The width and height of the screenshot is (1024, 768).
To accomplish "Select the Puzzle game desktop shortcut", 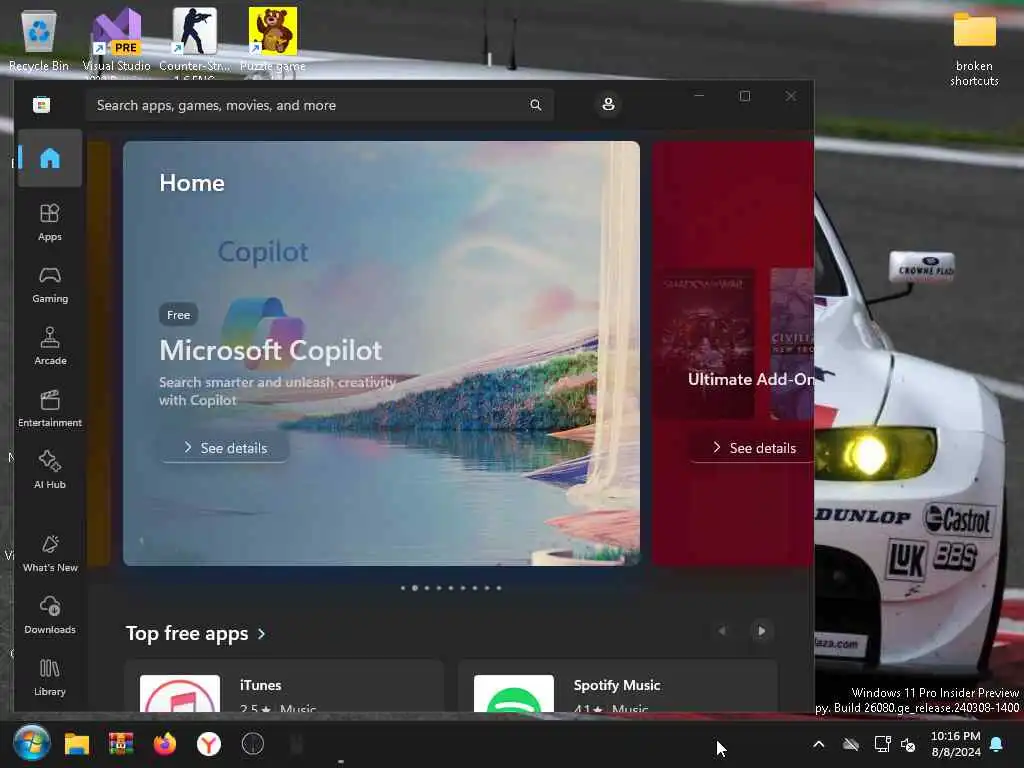I will point(272,40).
